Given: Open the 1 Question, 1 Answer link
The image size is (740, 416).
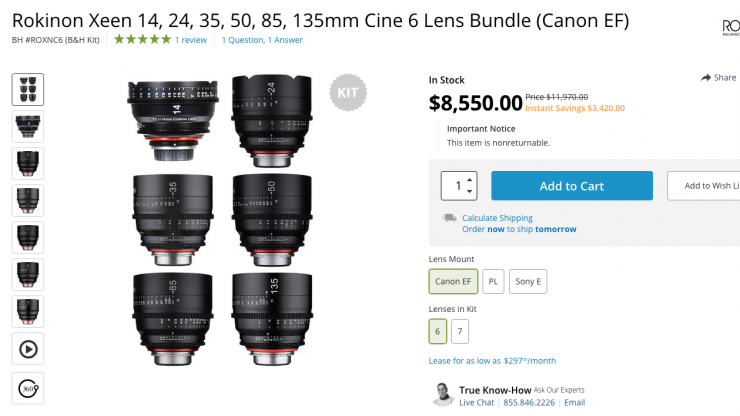Looking at the screenshot, I should [260, 40].
